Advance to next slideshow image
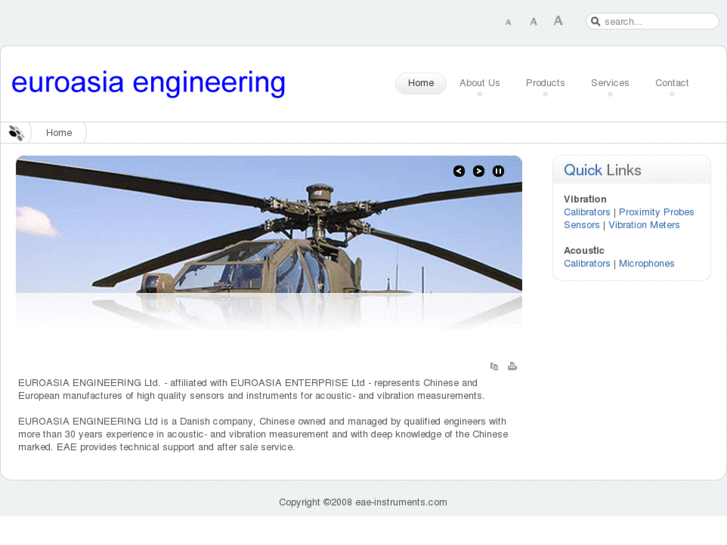 click(x=478, y=171)
